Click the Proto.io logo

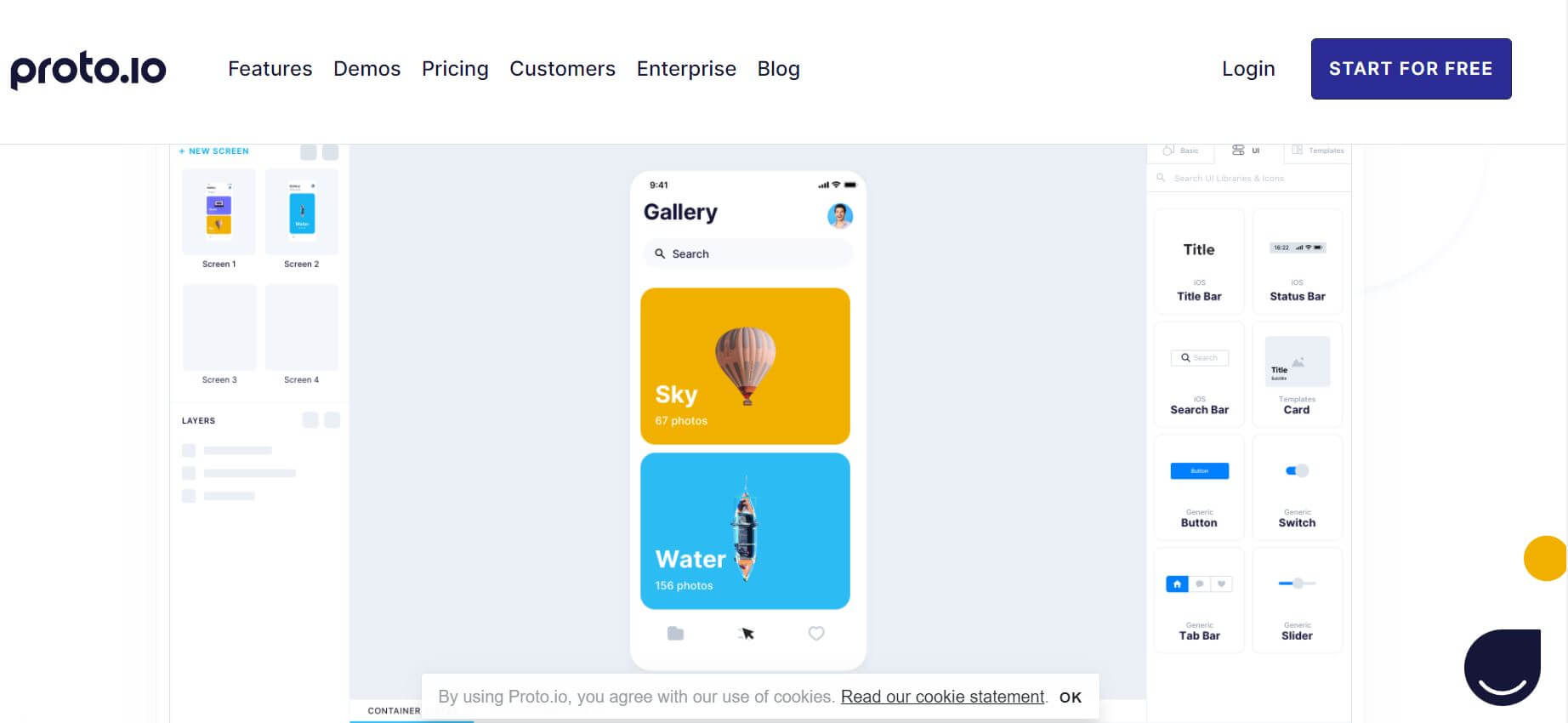(x=88, y=69)
